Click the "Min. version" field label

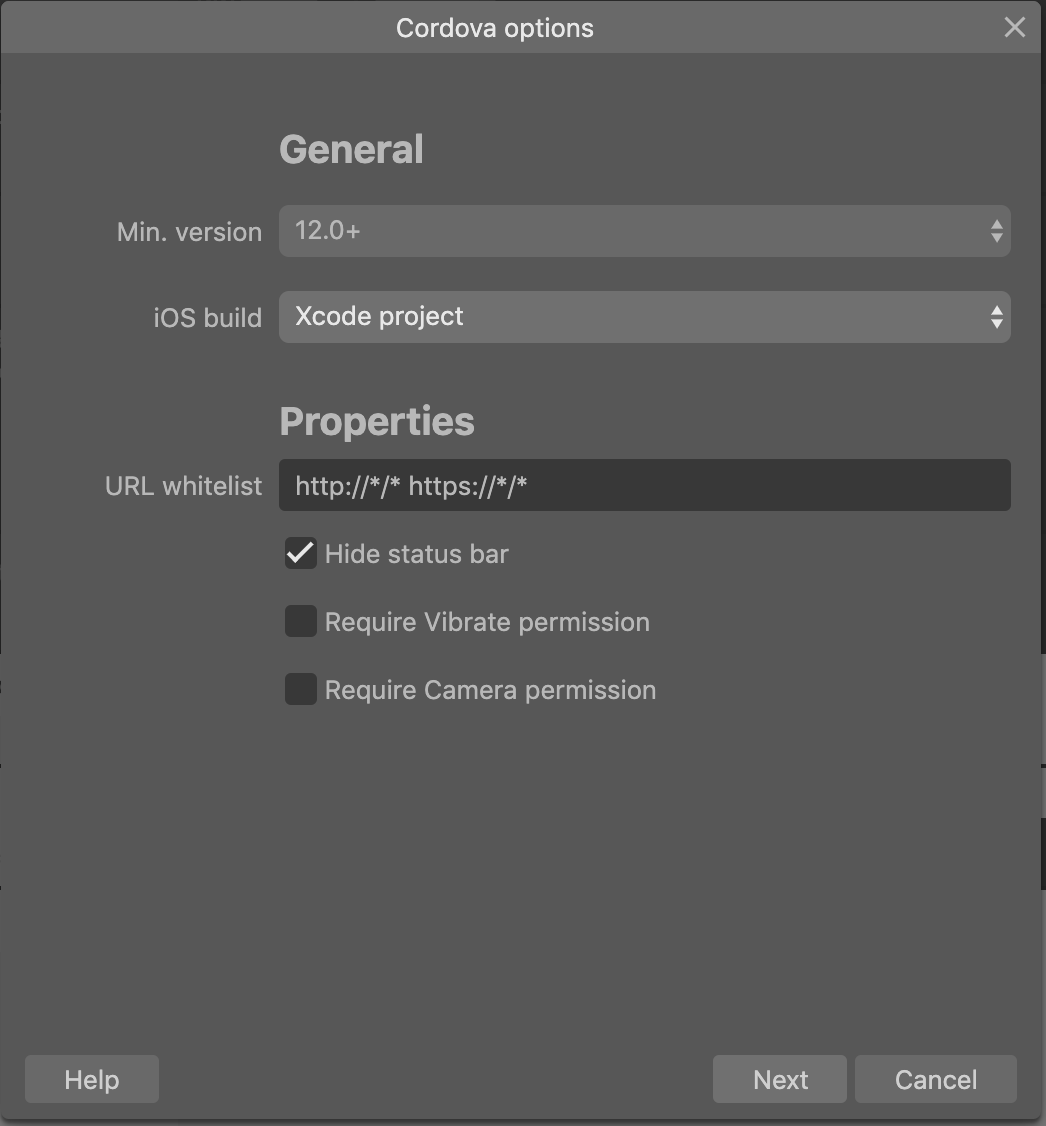[189, 232]
